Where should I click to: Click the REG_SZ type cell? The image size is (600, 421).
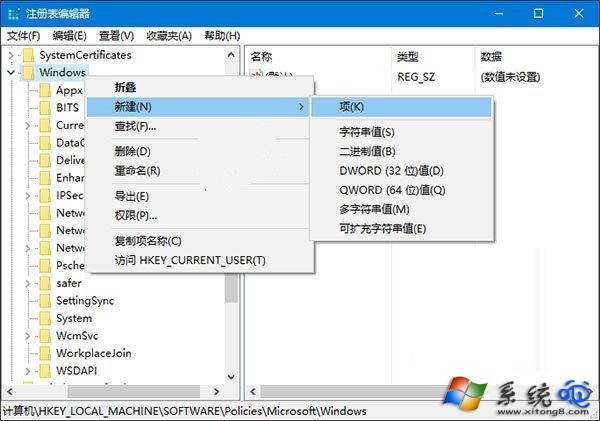(416, 77)
